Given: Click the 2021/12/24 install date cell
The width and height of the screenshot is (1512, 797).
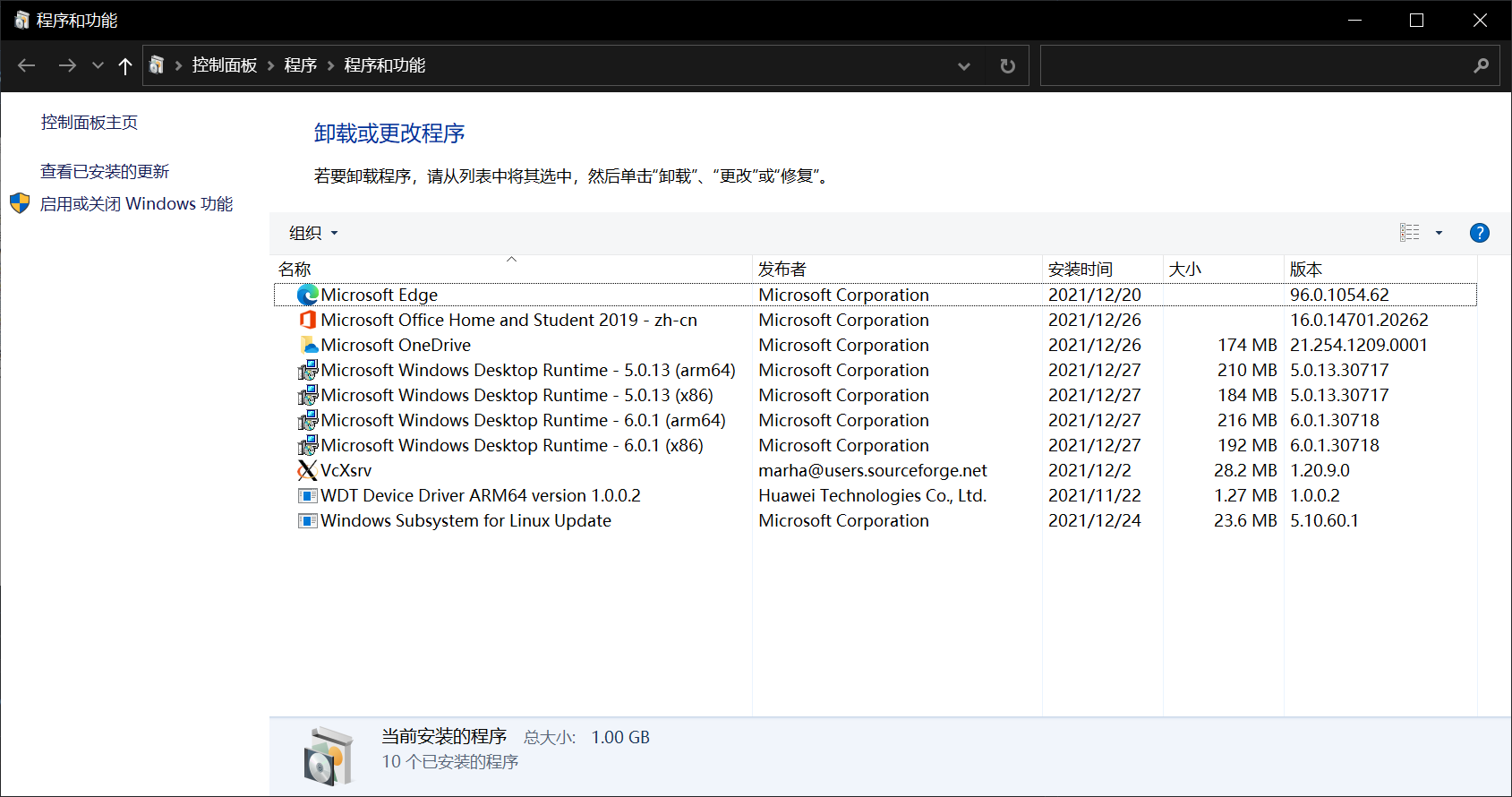Looking at the screenshot, I should click(1095, 520).
